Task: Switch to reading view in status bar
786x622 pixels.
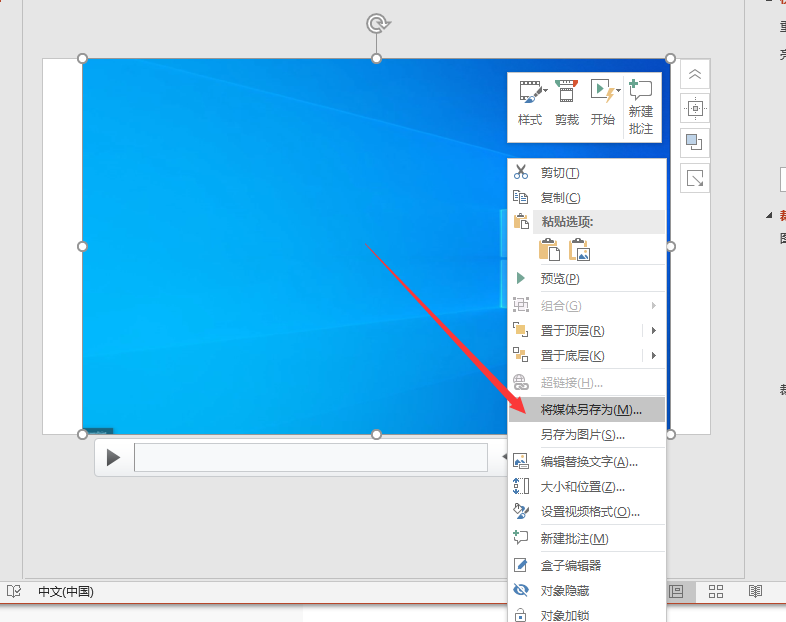Action: [755, 591]
